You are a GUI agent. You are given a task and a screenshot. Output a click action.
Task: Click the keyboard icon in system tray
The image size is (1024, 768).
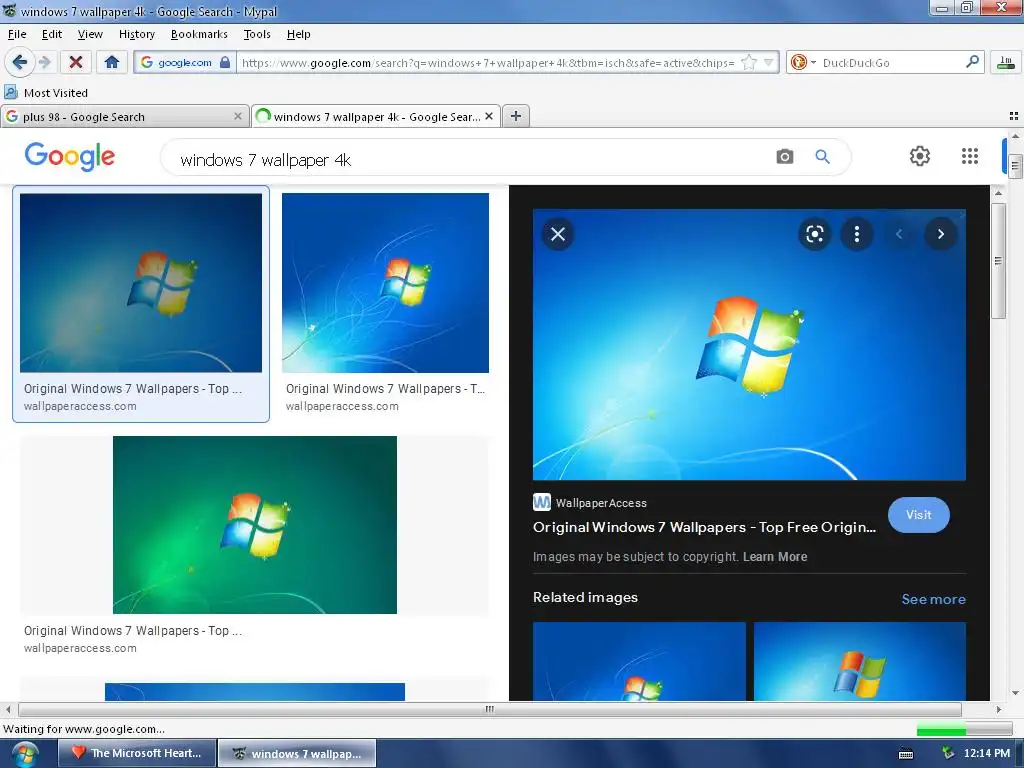(906, 754)
